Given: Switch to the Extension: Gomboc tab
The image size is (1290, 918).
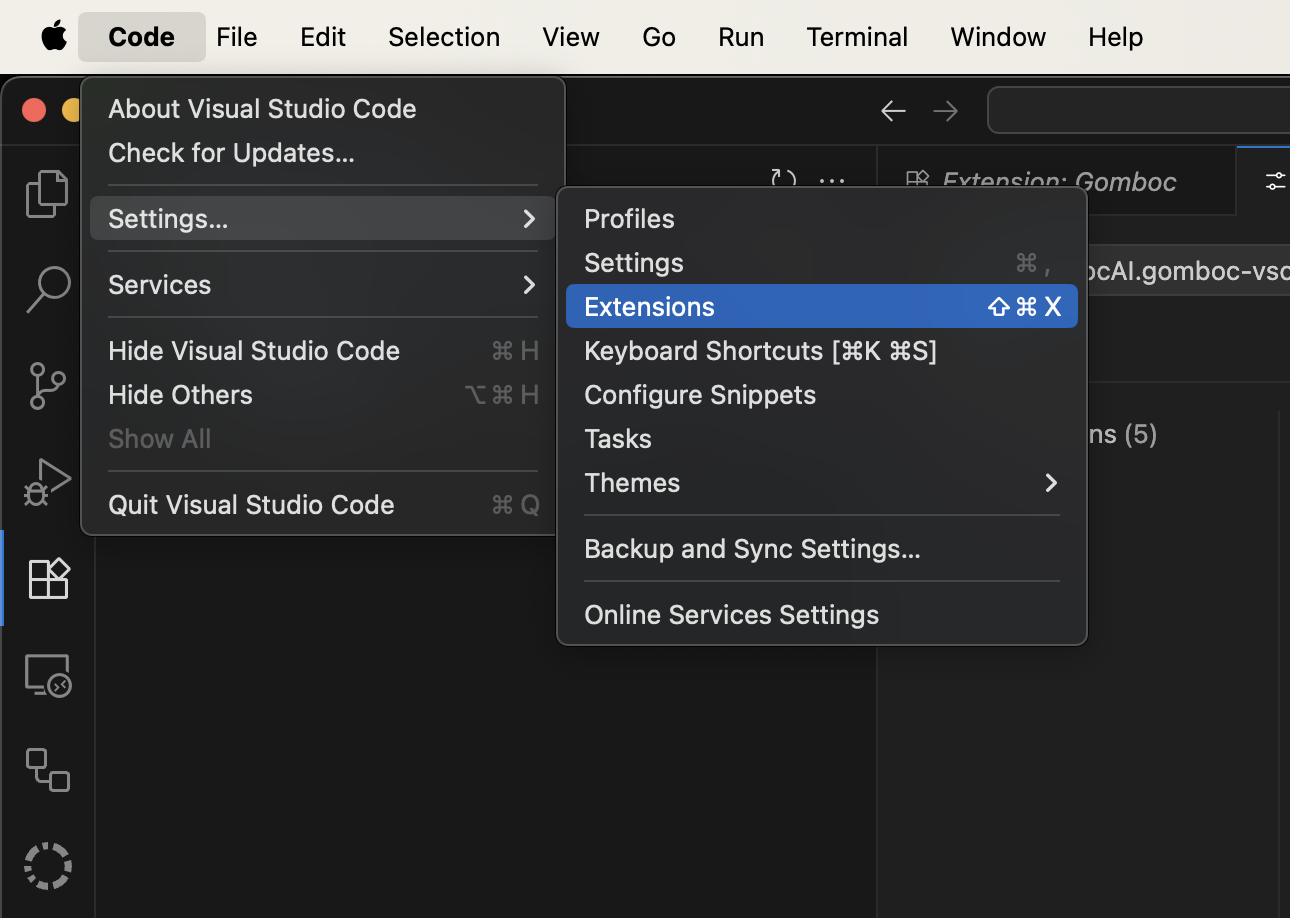Looking at the screenshot, I should coord(1058,181).
